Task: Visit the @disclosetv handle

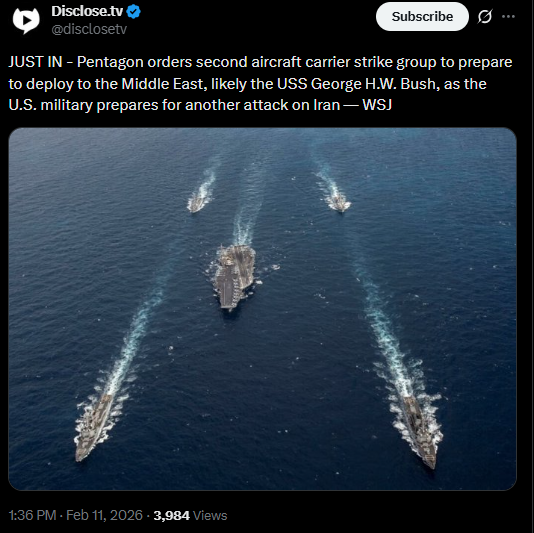Action: [89, 29]
